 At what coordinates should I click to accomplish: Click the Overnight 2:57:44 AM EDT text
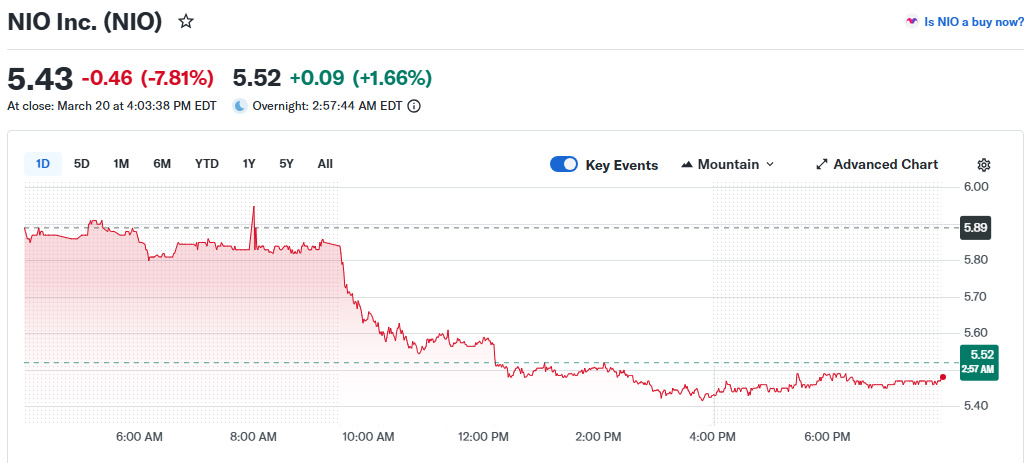(x=327, y=106)
